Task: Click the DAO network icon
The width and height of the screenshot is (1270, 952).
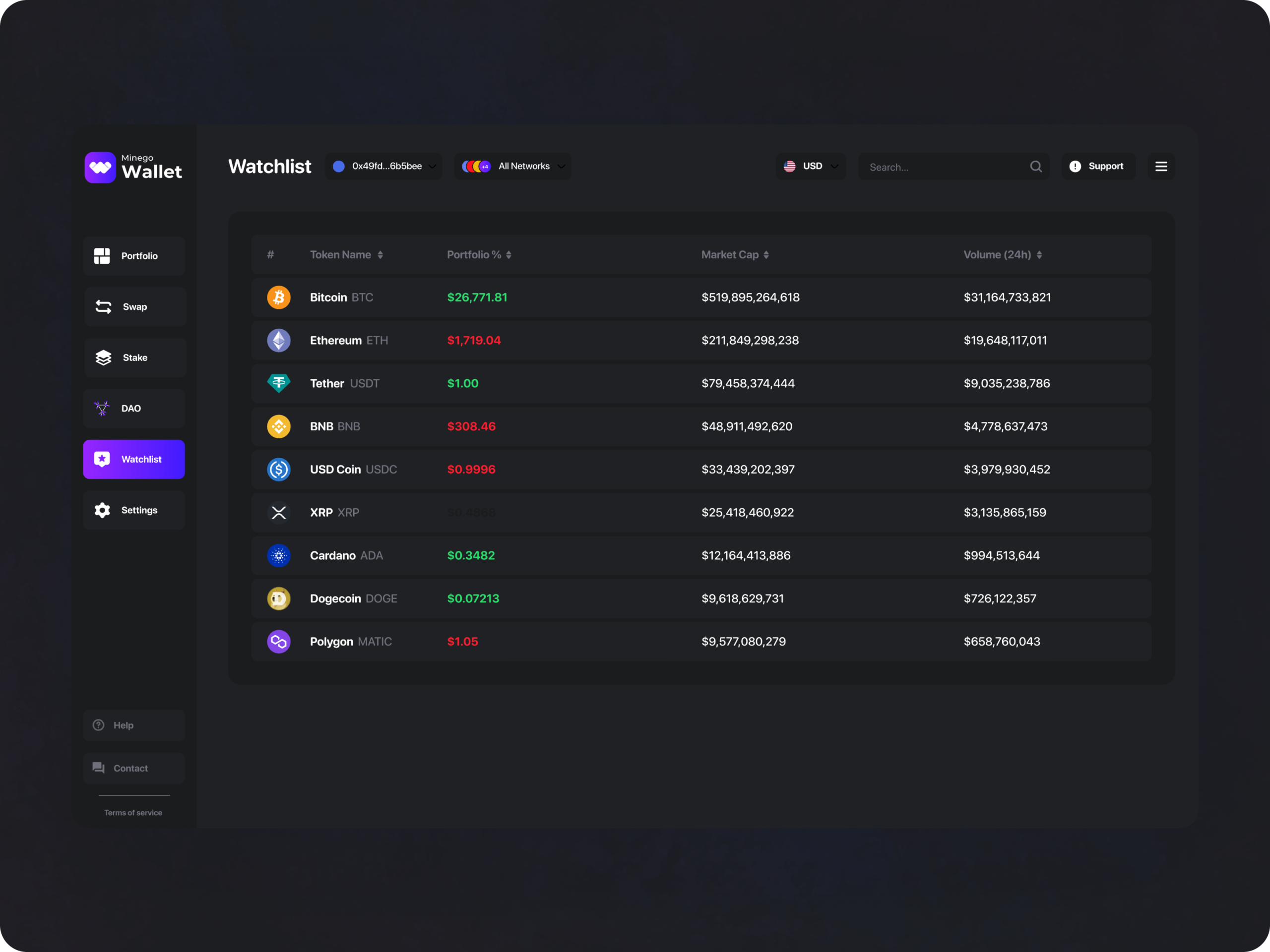Action: tap(102, 409)
